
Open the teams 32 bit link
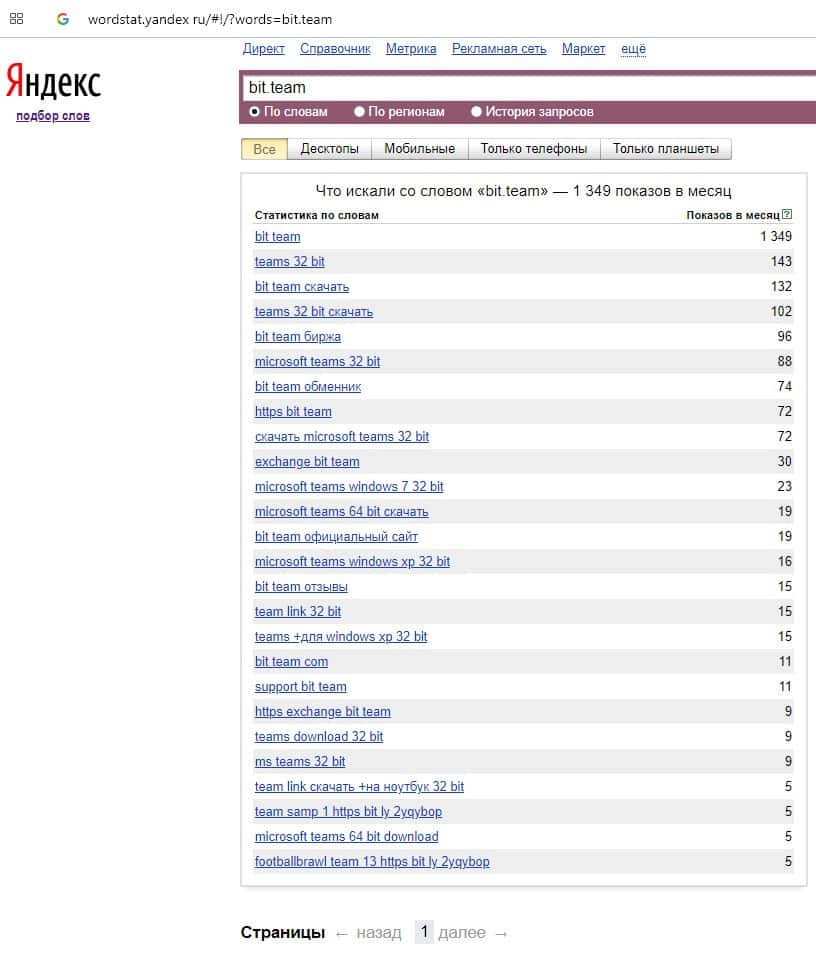pyautogui.click(x=289, y=262)
